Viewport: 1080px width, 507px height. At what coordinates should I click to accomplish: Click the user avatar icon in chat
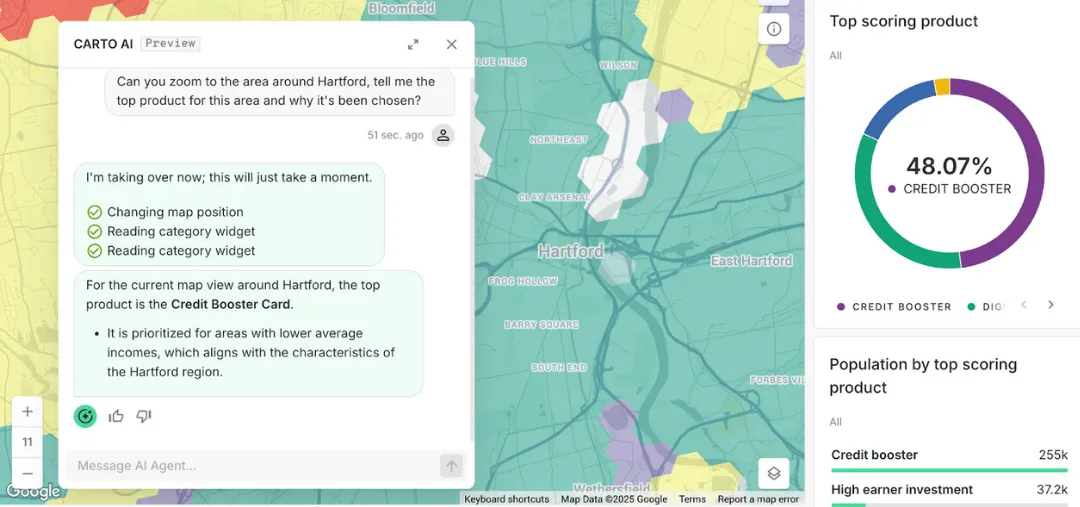[443, 135]
